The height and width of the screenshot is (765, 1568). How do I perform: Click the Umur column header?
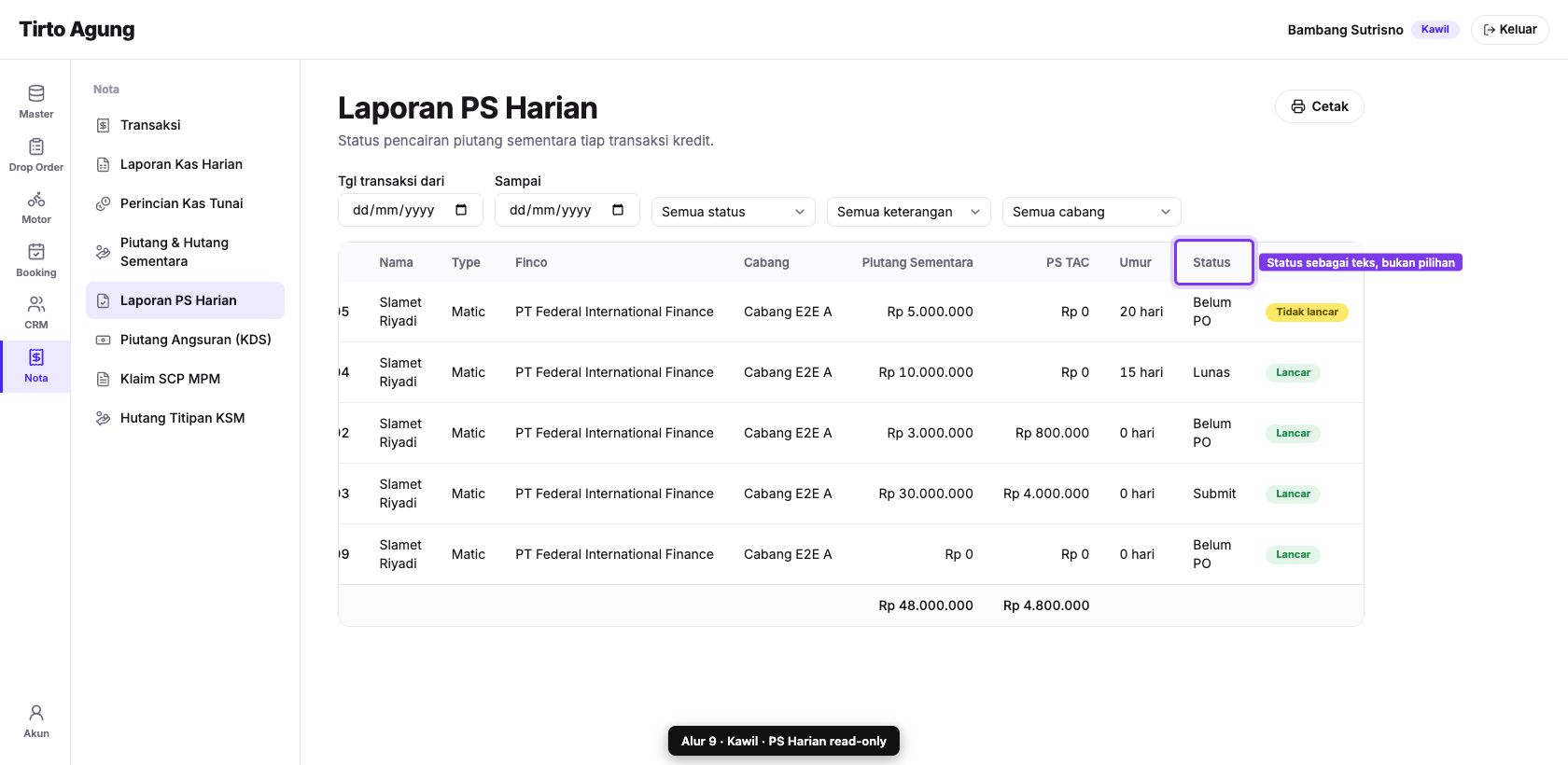[x=1135, y=262]
